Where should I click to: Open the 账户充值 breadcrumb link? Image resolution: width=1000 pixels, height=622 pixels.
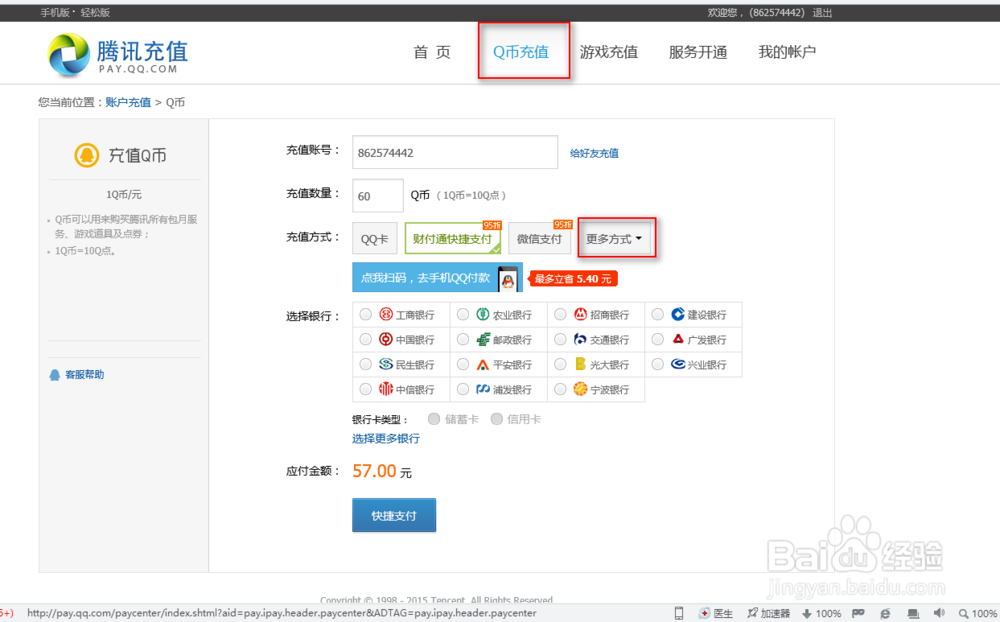point(128,102)
